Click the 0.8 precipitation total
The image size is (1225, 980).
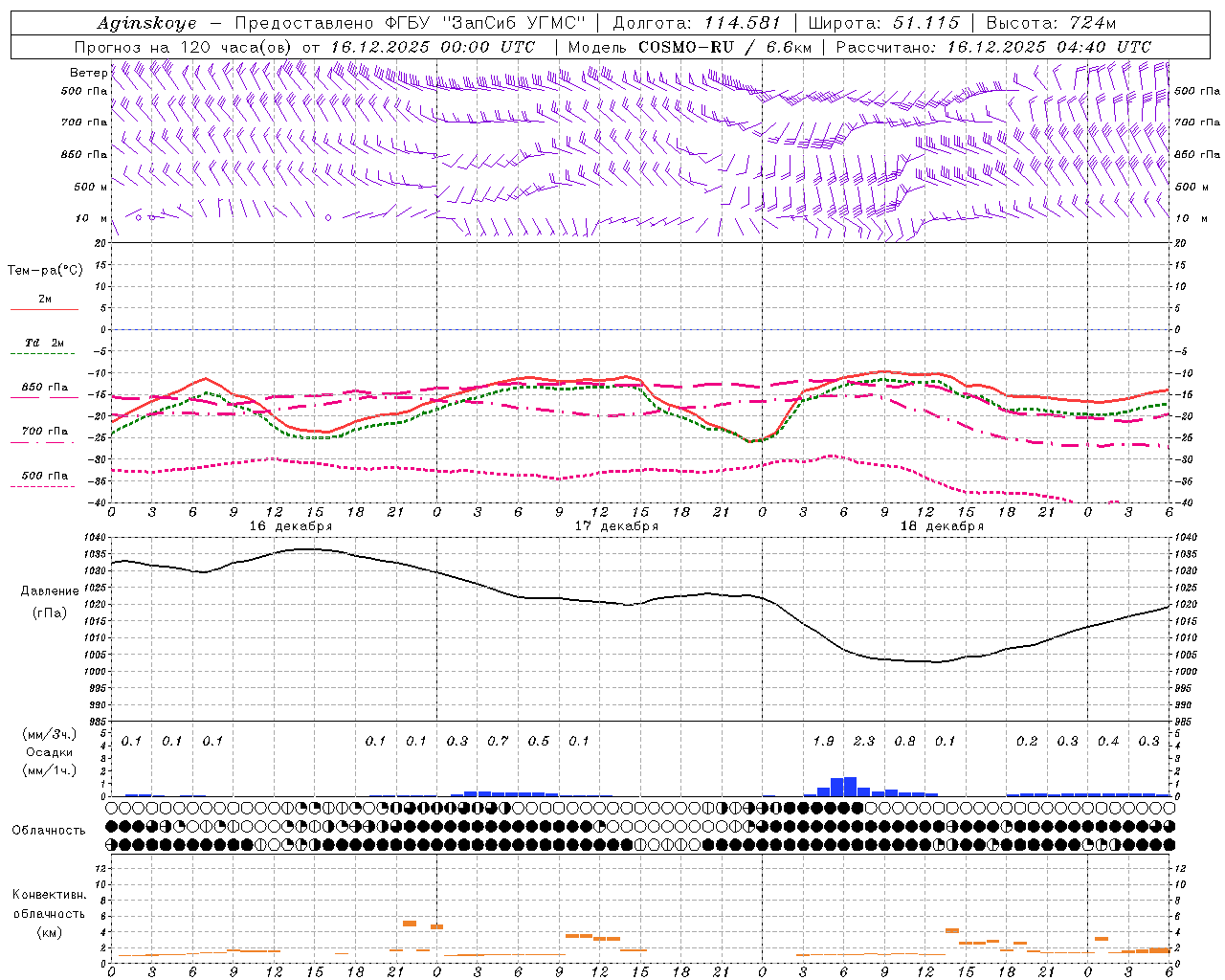[x=904, y=742]
